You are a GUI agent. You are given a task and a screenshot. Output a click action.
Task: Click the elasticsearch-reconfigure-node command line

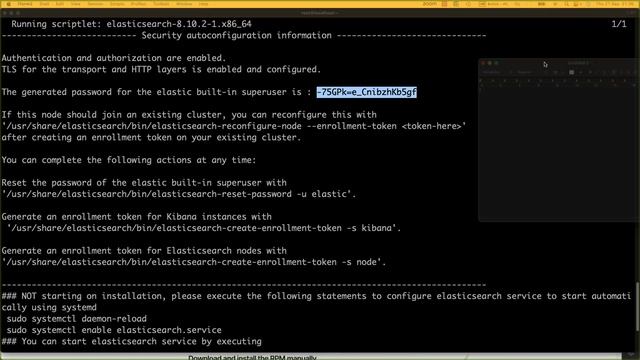pos(234,126)
